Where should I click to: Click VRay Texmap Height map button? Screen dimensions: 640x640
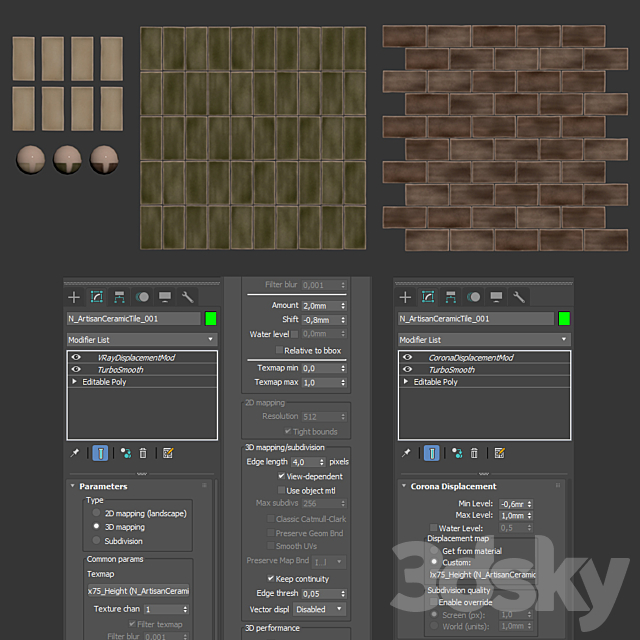[x=139, y=591]
